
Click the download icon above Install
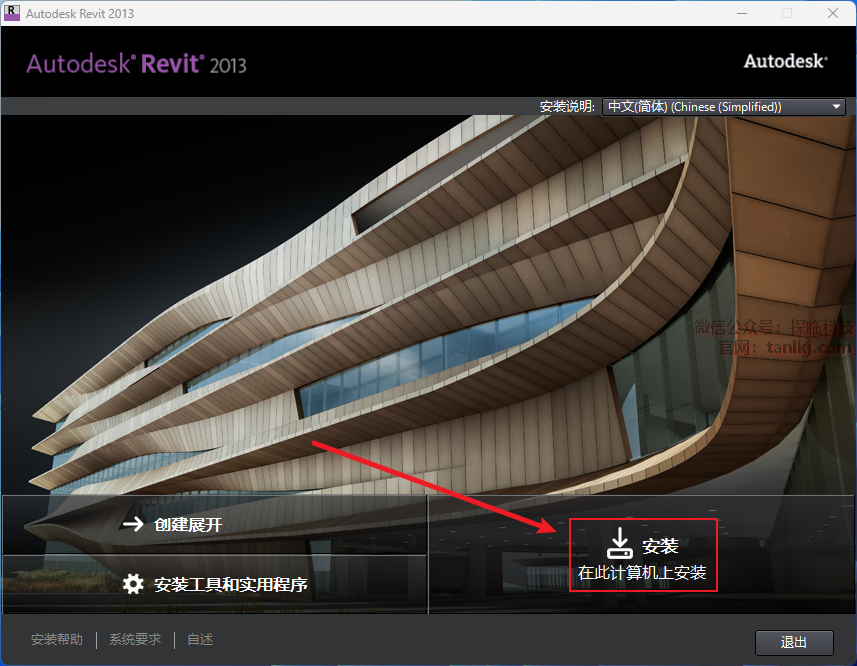(619, 543)
